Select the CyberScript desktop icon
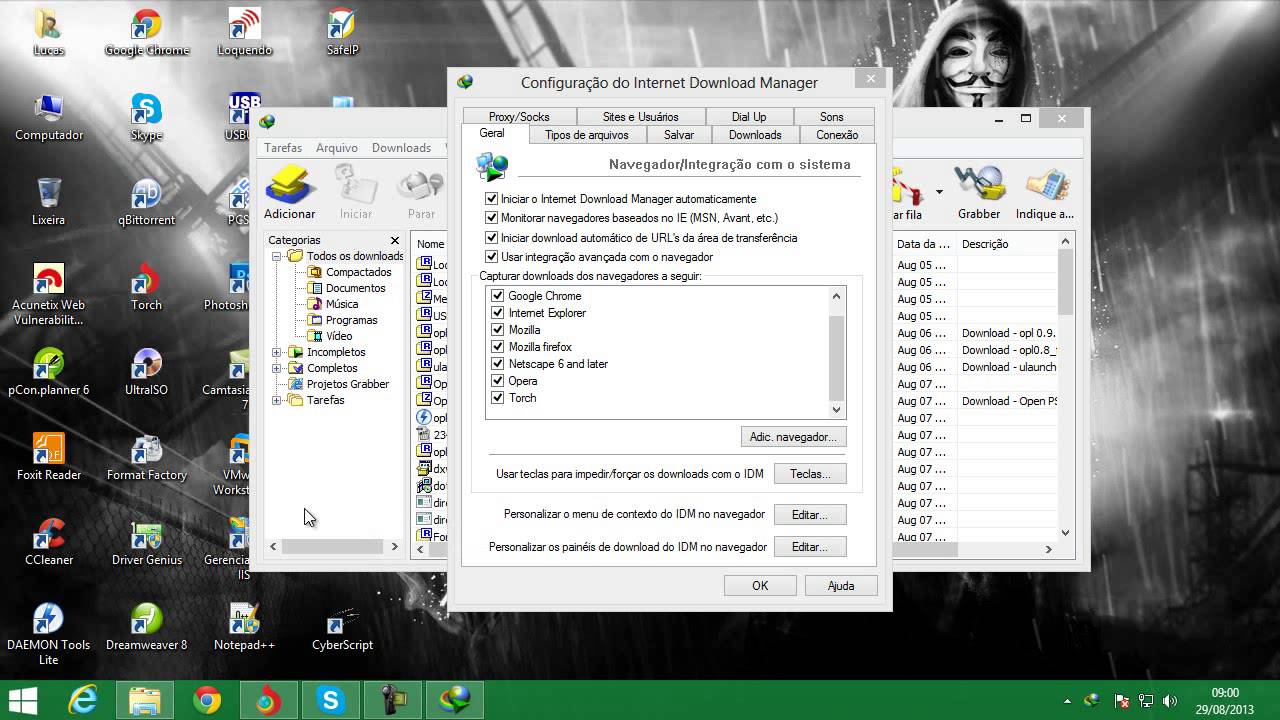The width and height of the screenshot is (1280, 720). pyautogui.click(x=342, y=628)
